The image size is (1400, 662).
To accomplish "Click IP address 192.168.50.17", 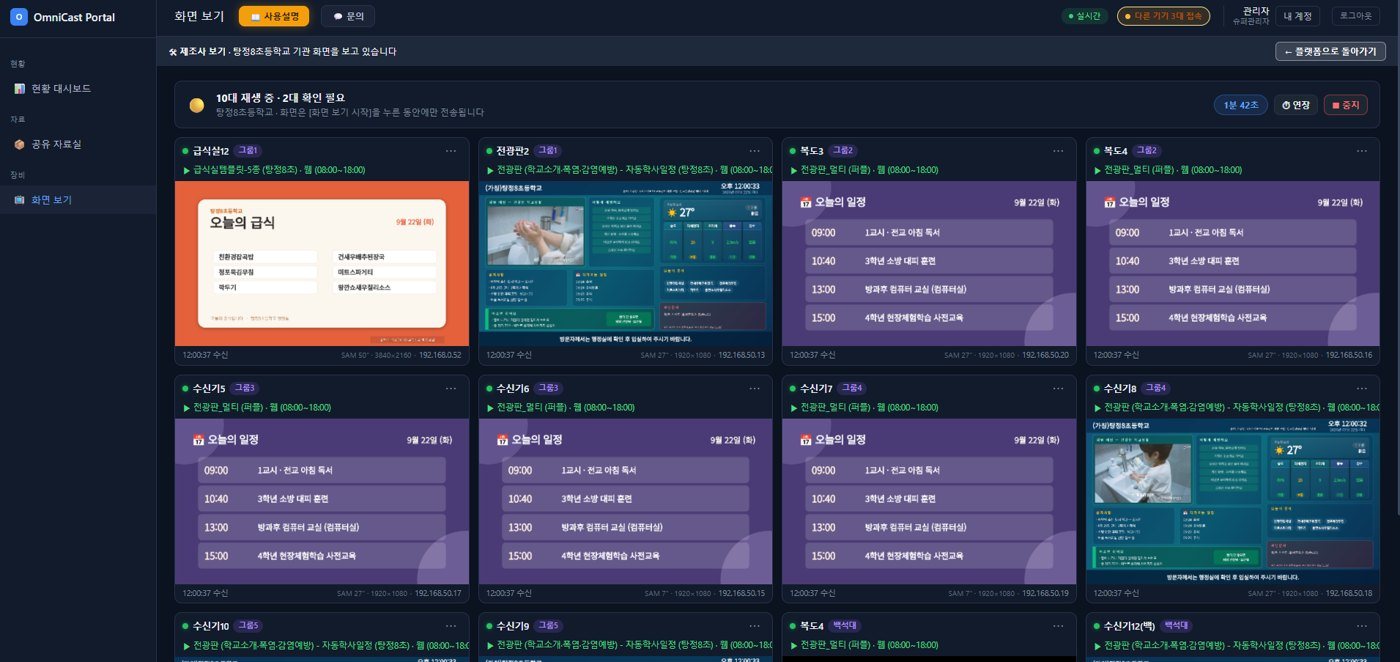I will coord(438,593).
